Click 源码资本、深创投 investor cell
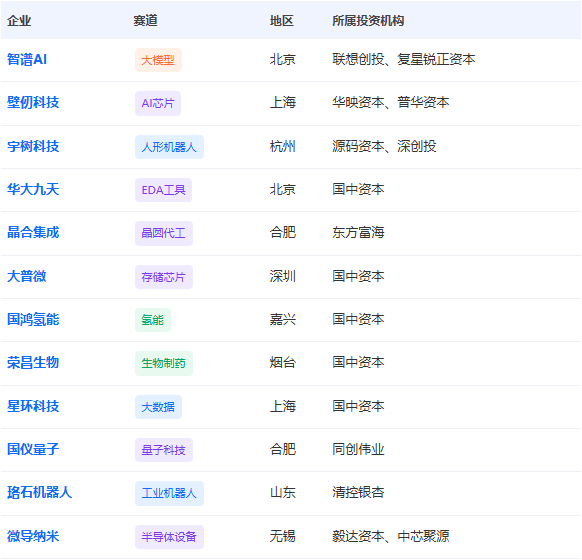The height and width of the screenshot is (560, 582). click(x=384, y=146)
